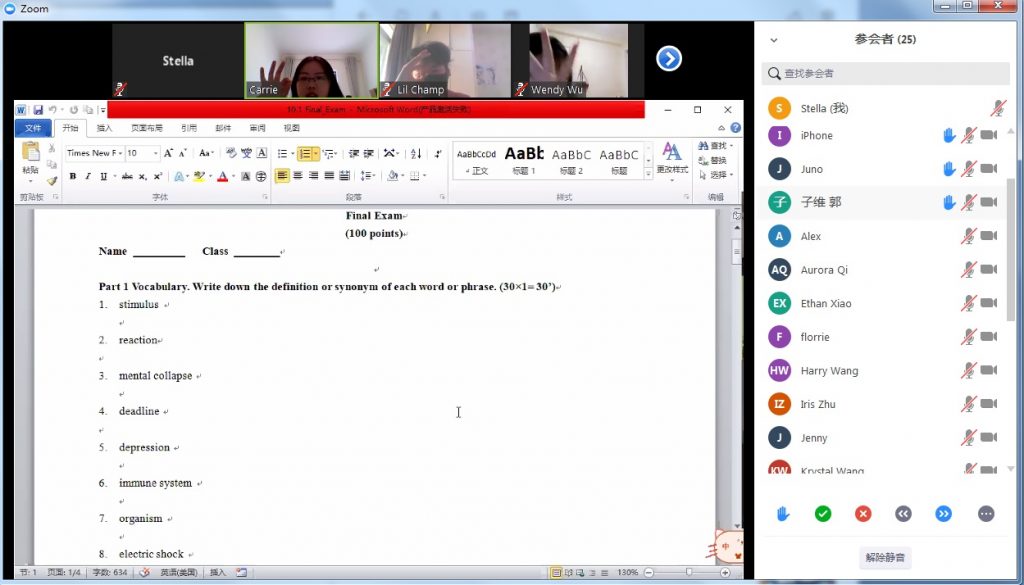
Task: Switch to the 插入 ribbon tab
Action: [104, 128]
